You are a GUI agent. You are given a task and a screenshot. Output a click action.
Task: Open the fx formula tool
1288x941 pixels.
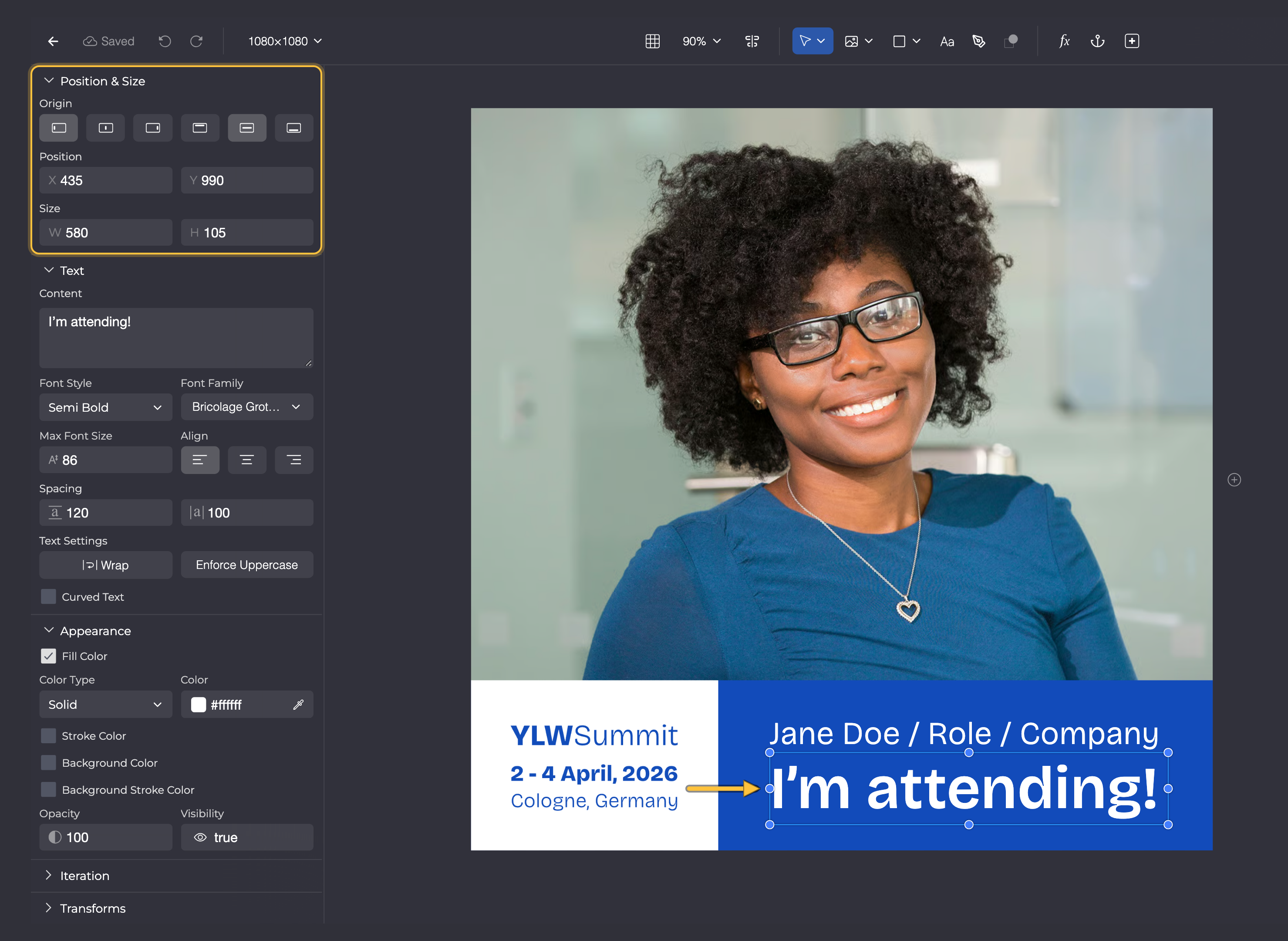click(1064, 41)
